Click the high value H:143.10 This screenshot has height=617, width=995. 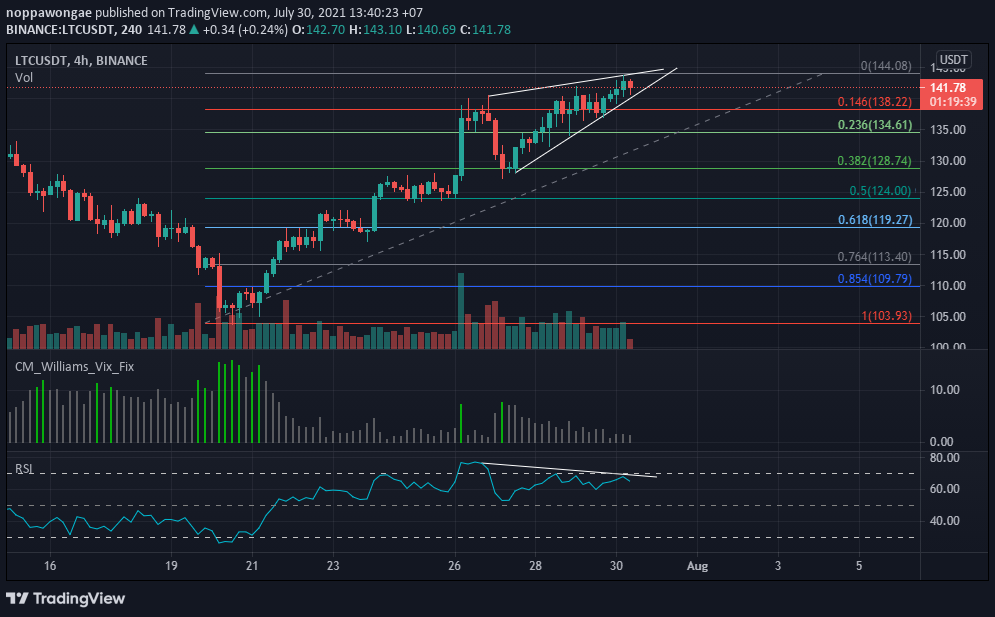pyautogui.click(x=376, y=30)
